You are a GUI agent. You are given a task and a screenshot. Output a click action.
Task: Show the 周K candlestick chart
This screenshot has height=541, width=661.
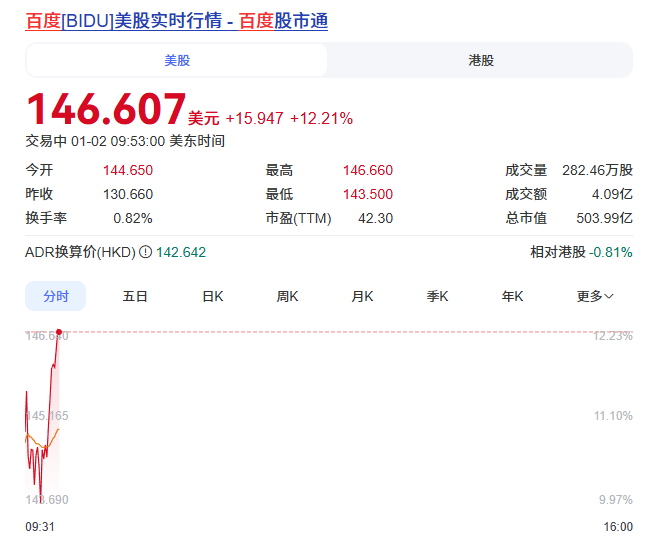click(288, 296)
